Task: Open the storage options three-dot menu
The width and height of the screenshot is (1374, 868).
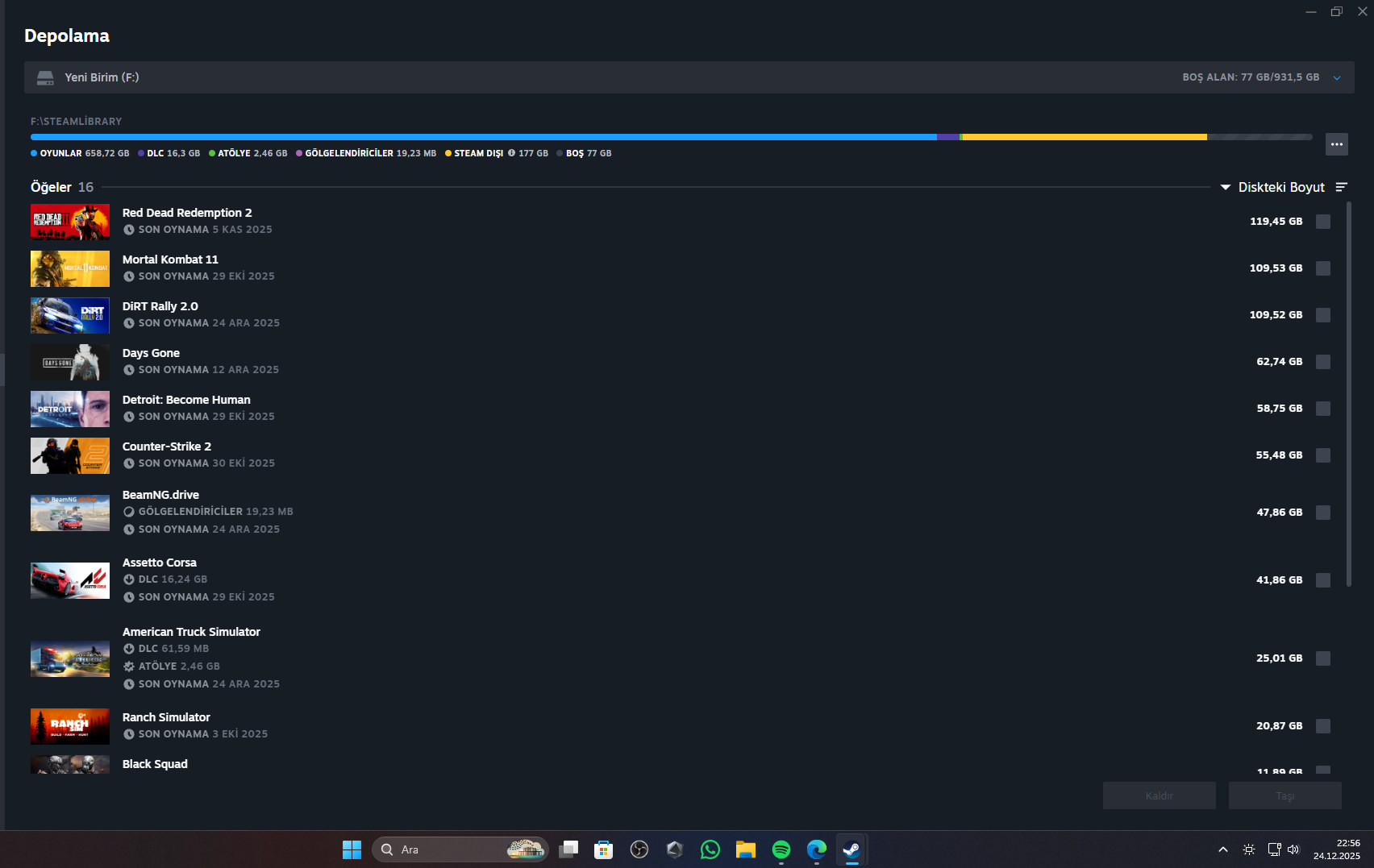Action: click(x=1336, y=144)
